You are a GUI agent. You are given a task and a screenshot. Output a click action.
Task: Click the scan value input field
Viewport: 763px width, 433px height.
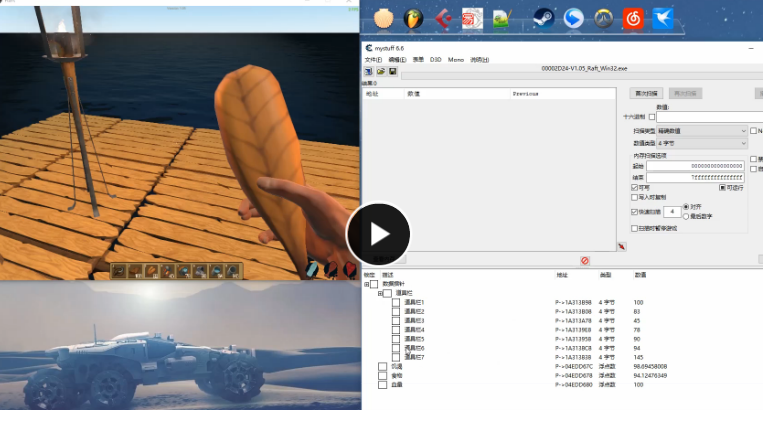coord(709,117)
